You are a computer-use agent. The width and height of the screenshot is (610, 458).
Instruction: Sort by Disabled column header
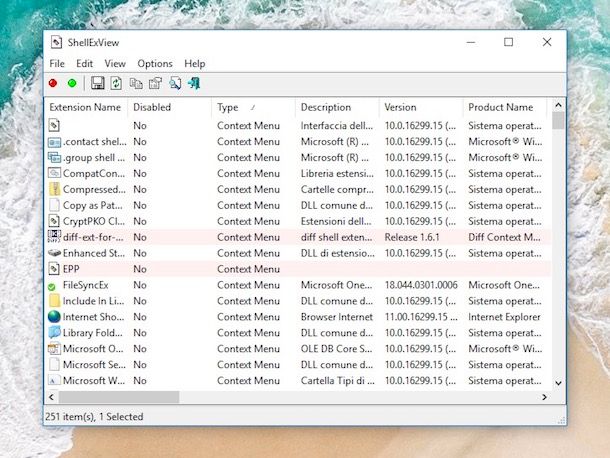click(170, 107)
